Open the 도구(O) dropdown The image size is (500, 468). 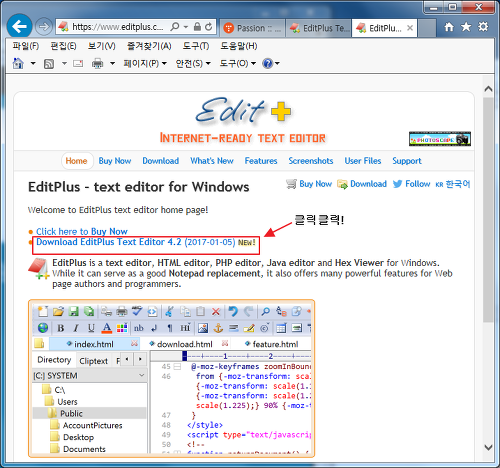(237, 63)
